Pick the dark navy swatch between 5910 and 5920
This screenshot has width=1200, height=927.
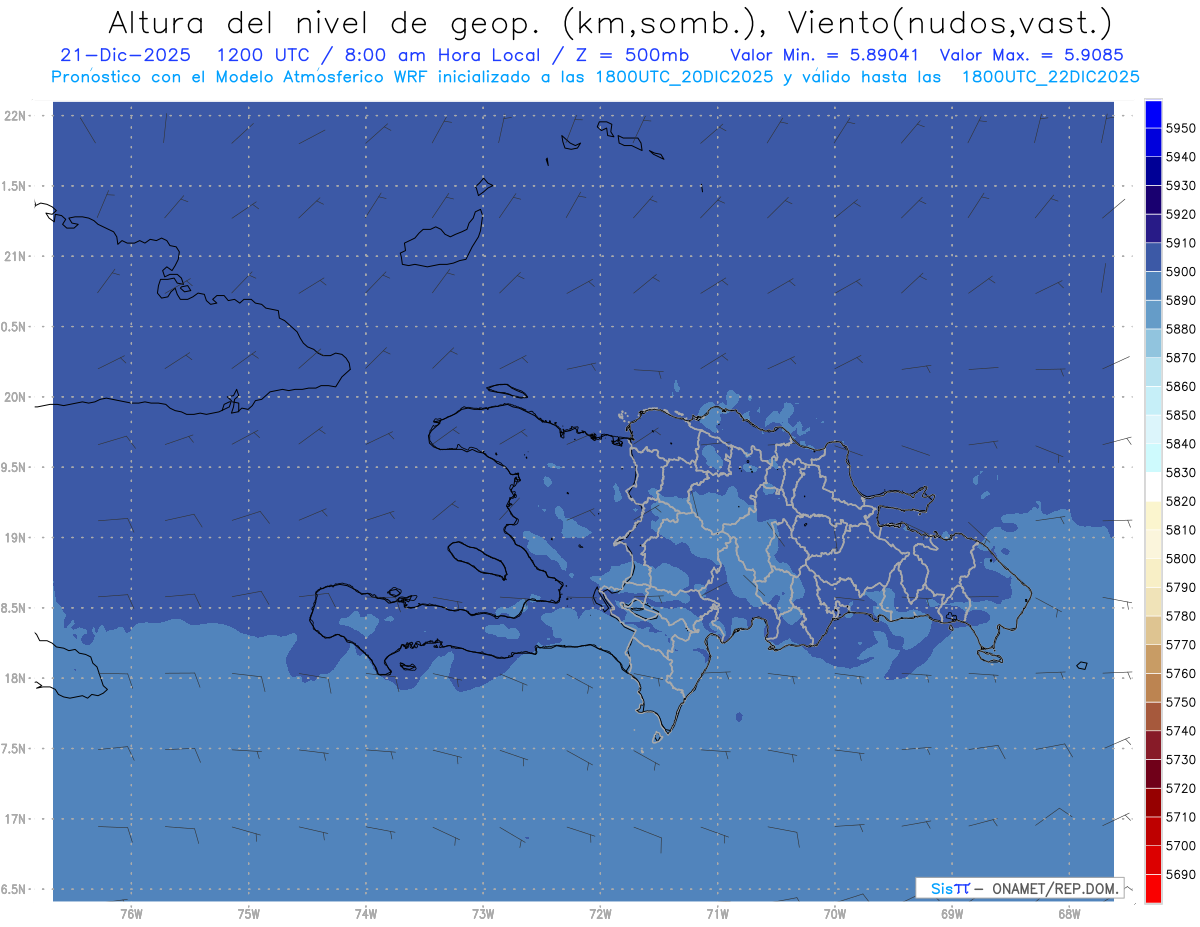click(1153, 228)
